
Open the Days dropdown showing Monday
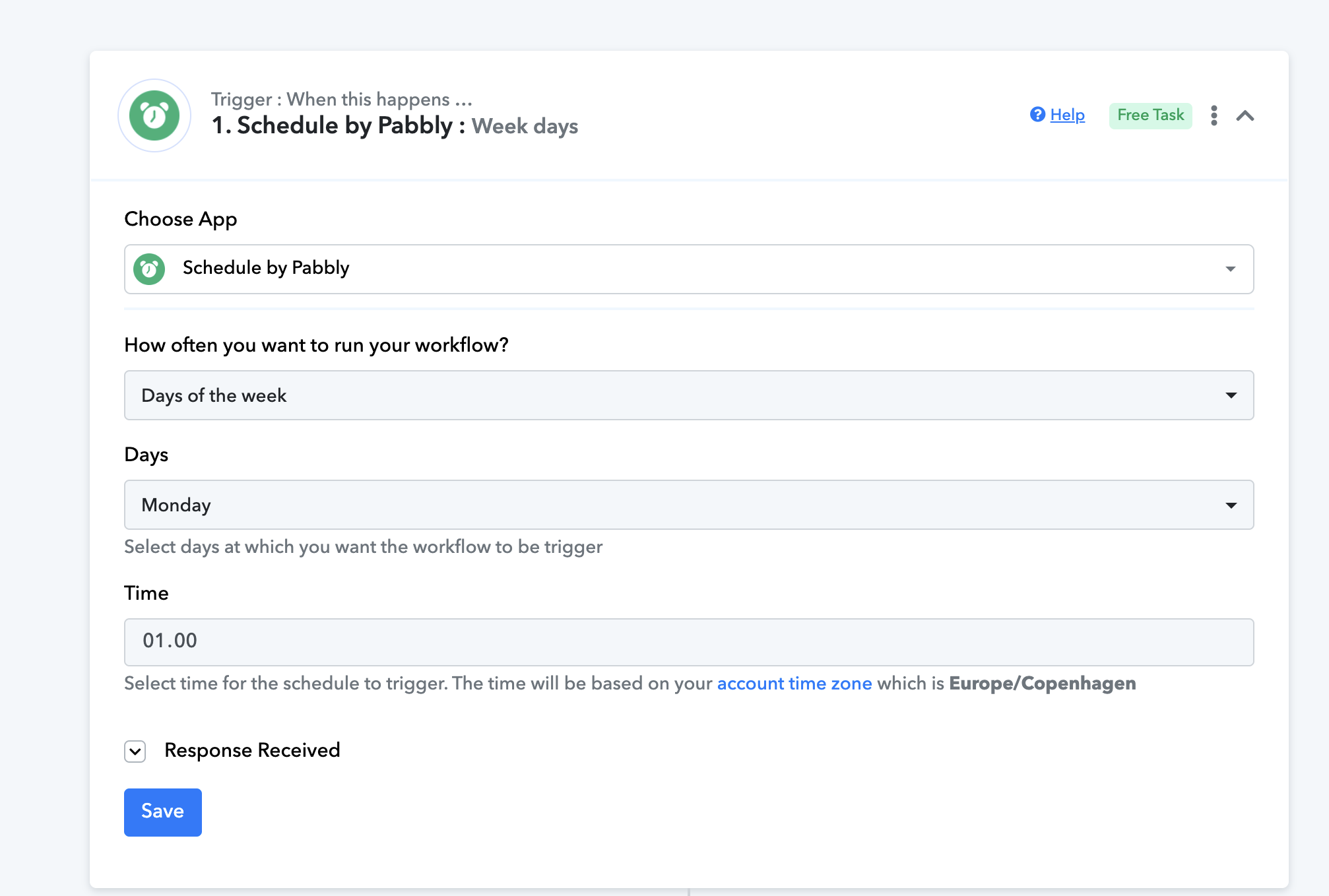tap(688, 505)
